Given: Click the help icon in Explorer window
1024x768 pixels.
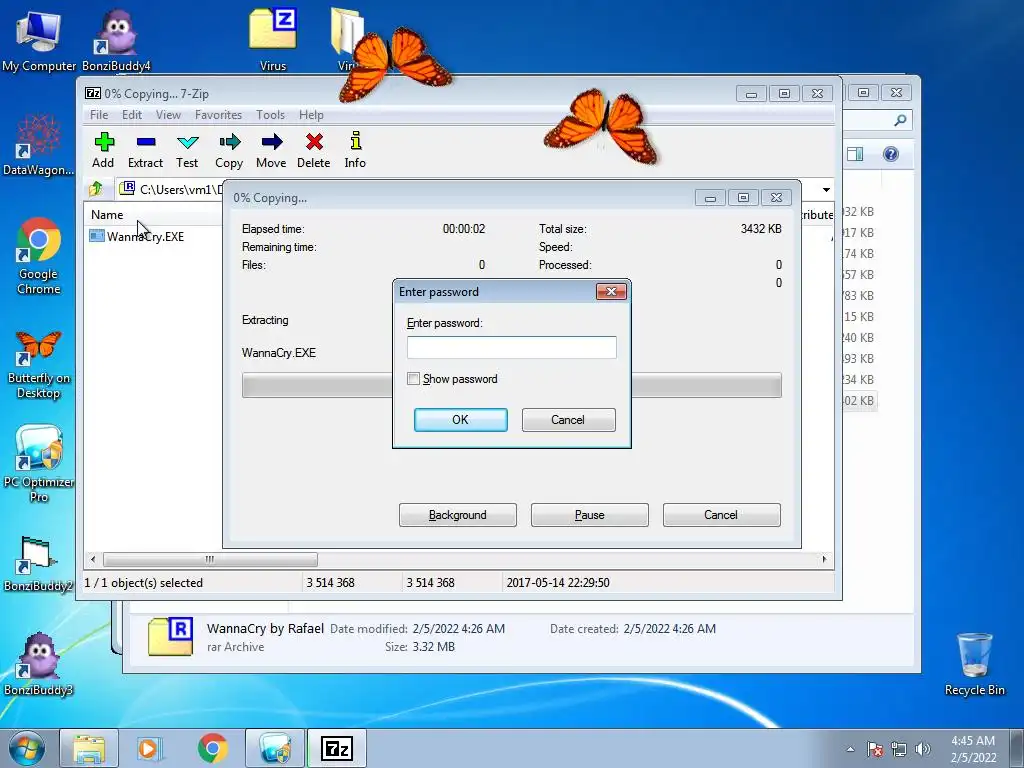Looking at the screenshot, I should 891,154.
